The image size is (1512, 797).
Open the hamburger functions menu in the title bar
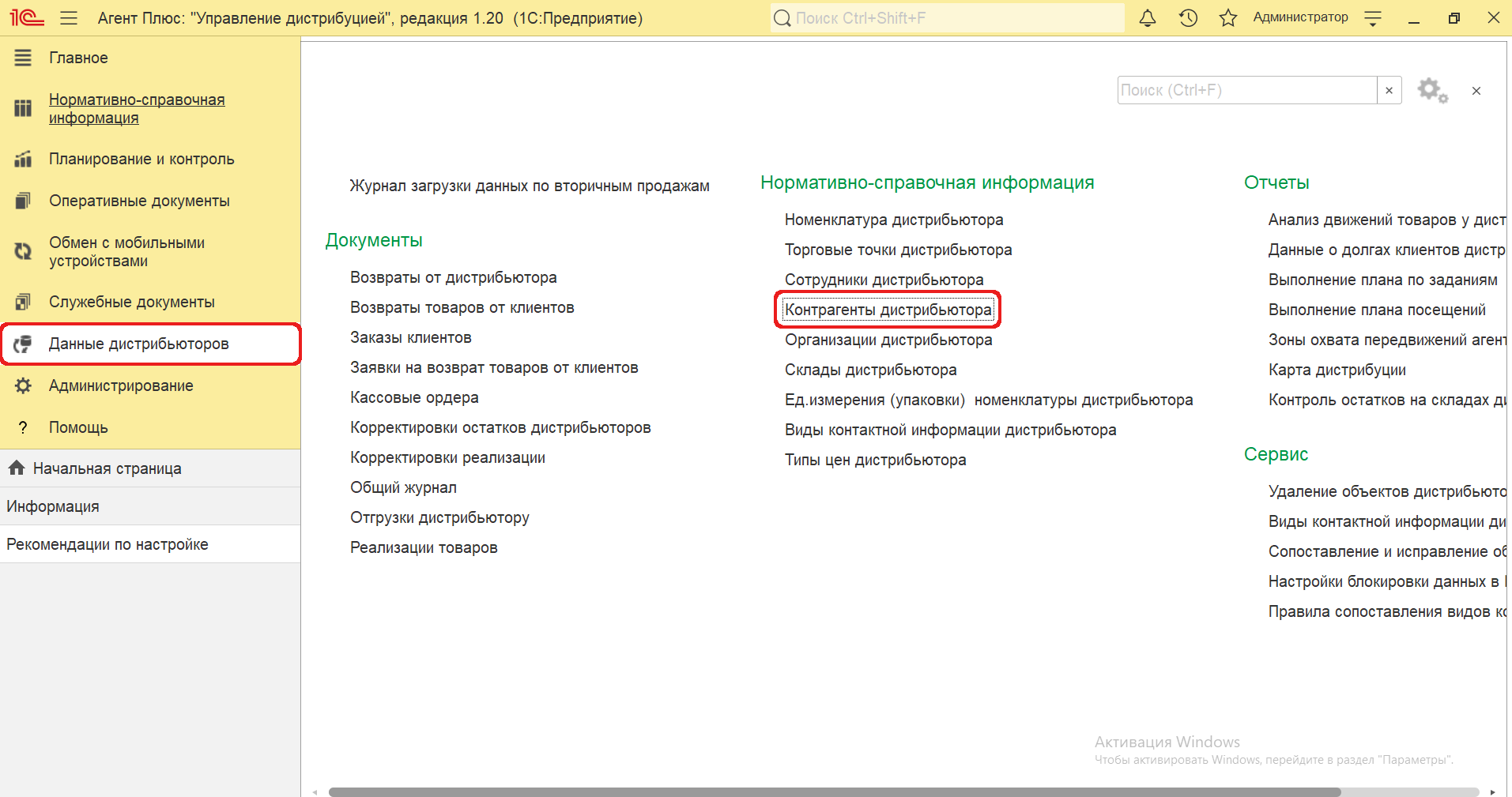point(69,17)
